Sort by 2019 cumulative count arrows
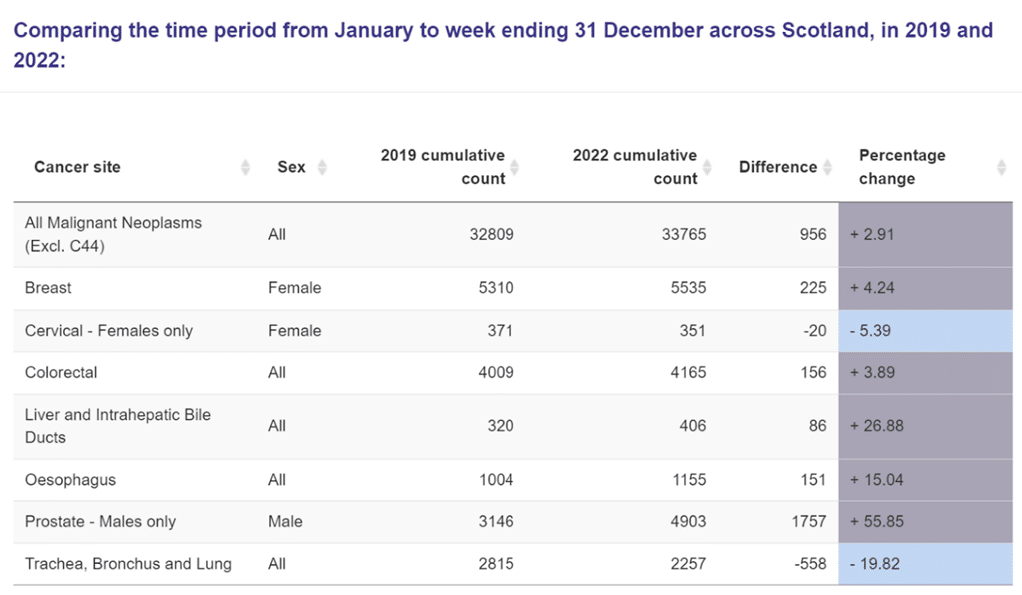 point(514,167)
